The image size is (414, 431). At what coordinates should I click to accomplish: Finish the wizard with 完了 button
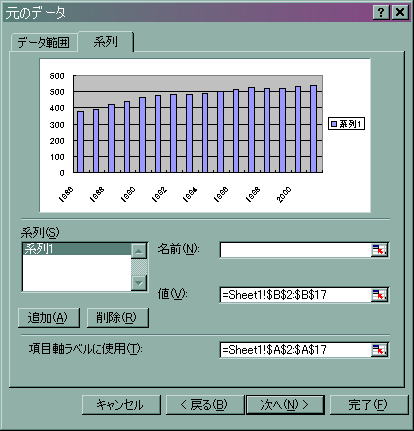pos(369,405)
